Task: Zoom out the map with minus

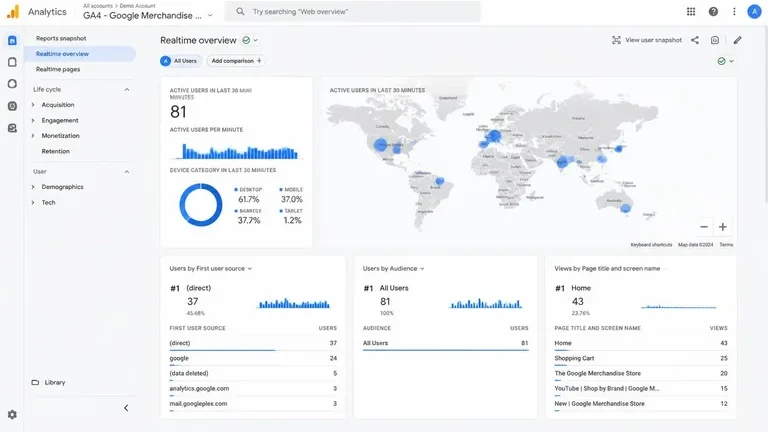Action: (704, 227)
